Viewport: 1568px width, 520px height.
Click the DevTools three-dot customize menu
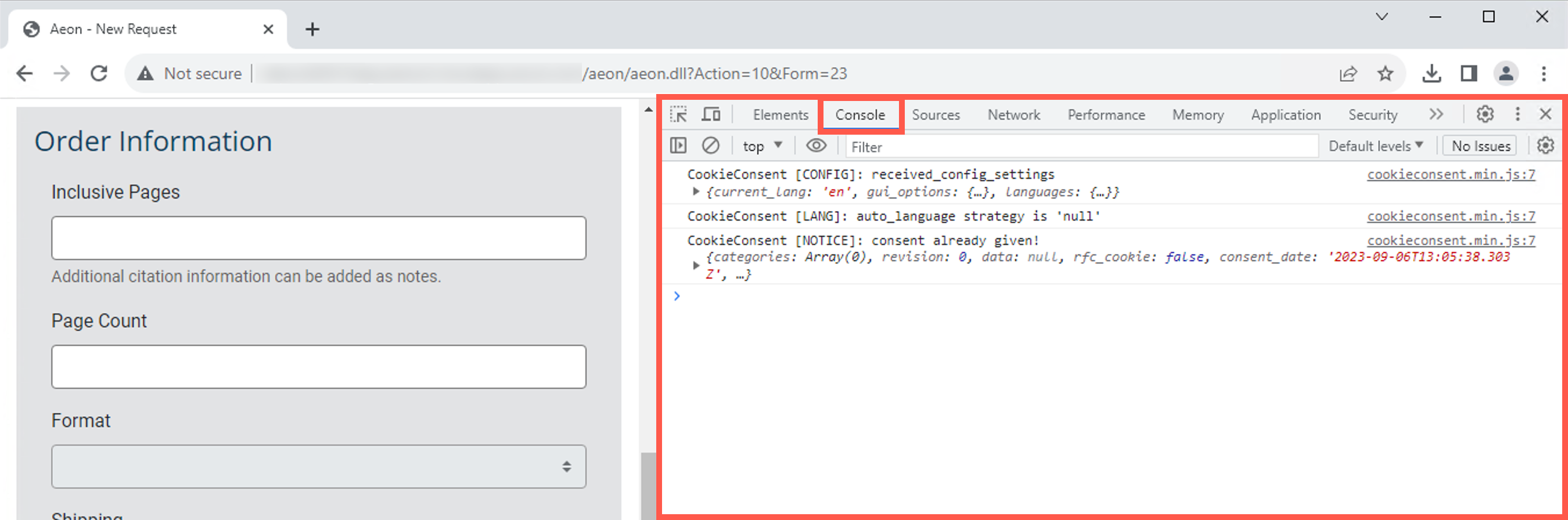[x=1517, y=114]
